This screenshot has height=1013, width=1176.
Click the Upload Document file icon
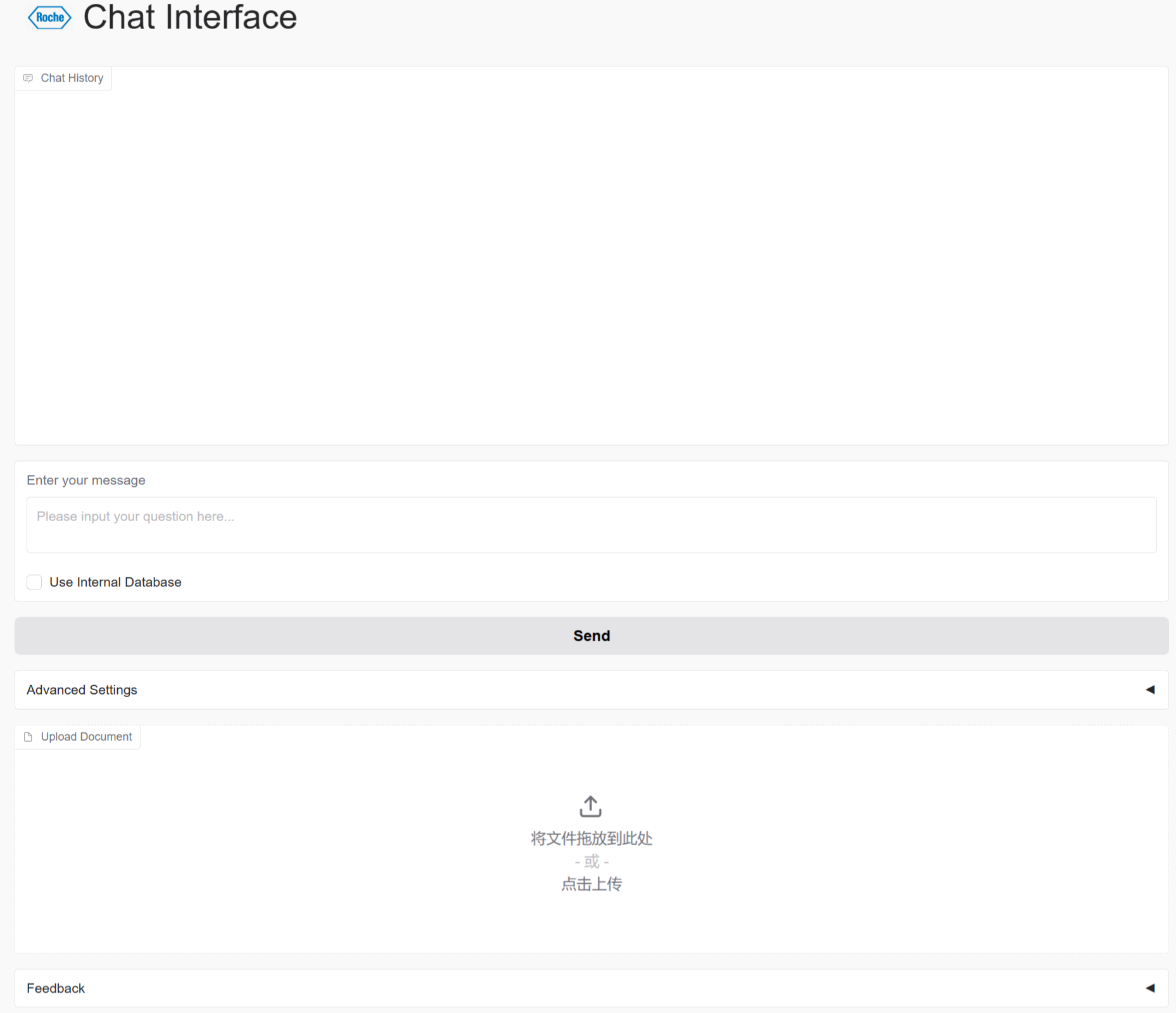coord(28,737)
